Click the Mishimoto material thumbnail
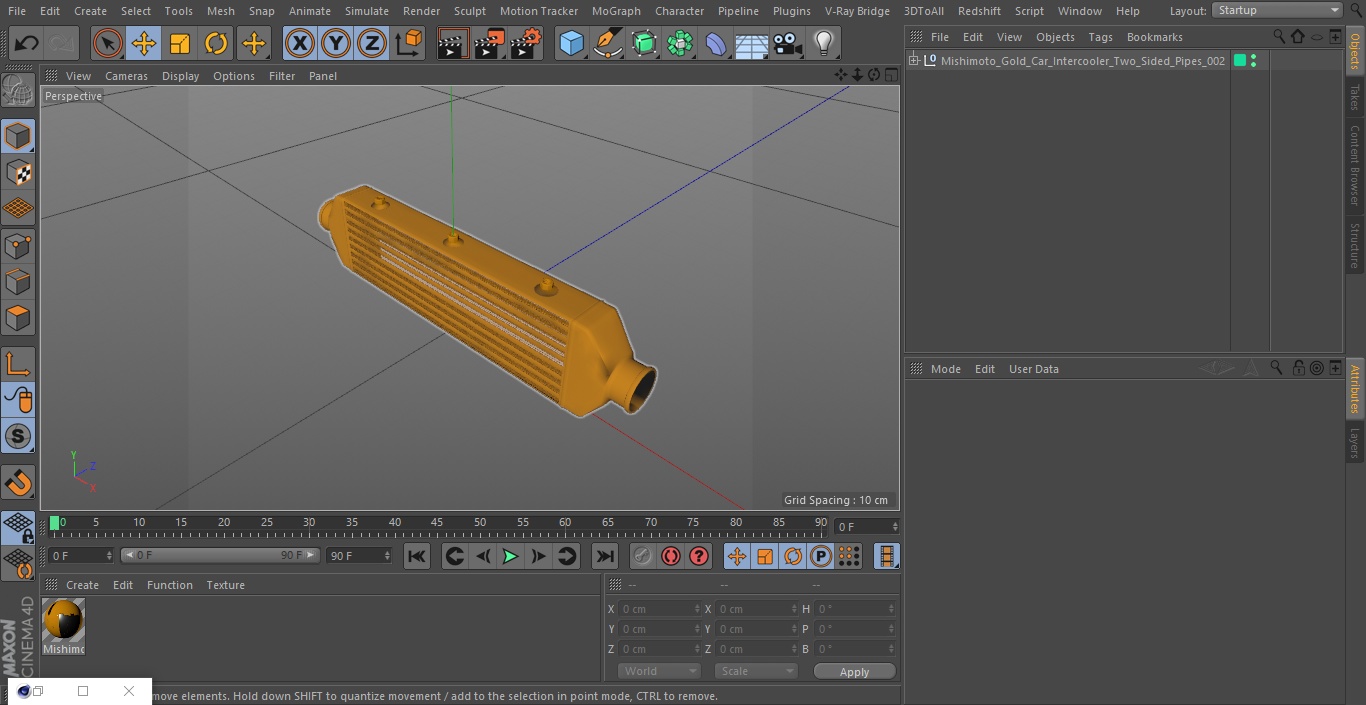Screen dimensions: 1366x705 point(64,621)
